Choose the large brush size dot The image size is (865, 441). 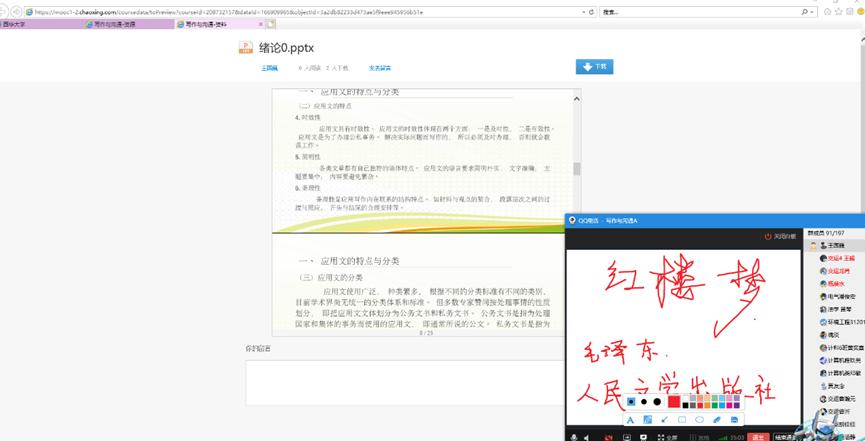tap(657, 402)
